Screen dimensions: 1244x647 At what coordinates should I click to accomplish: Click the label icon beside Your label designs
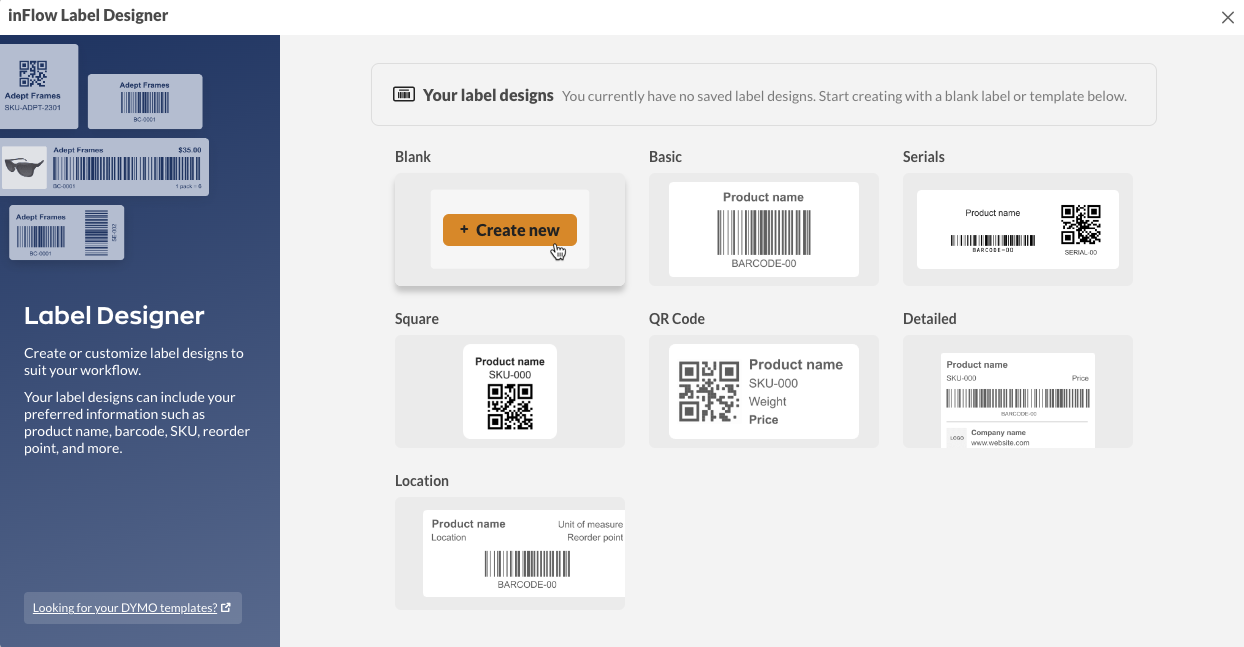tap(404, 94)
